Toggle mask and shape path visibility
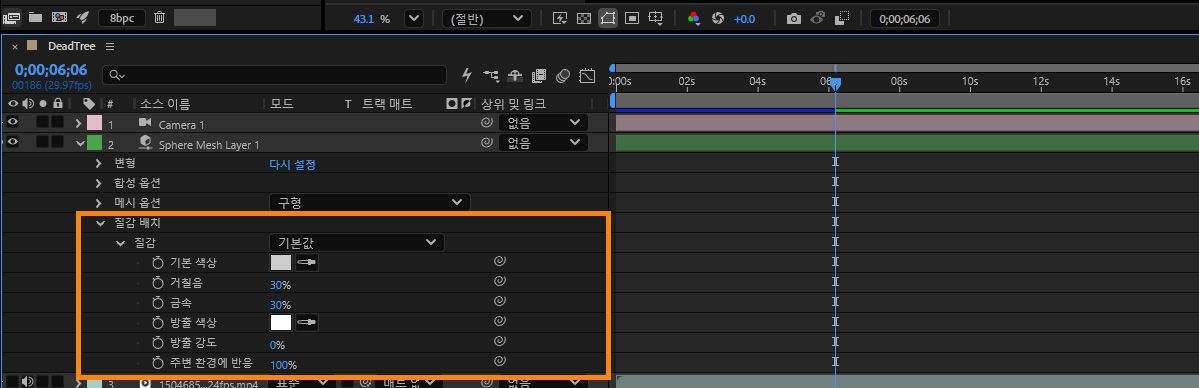1199x388 pixels. (x=608, y=18)
